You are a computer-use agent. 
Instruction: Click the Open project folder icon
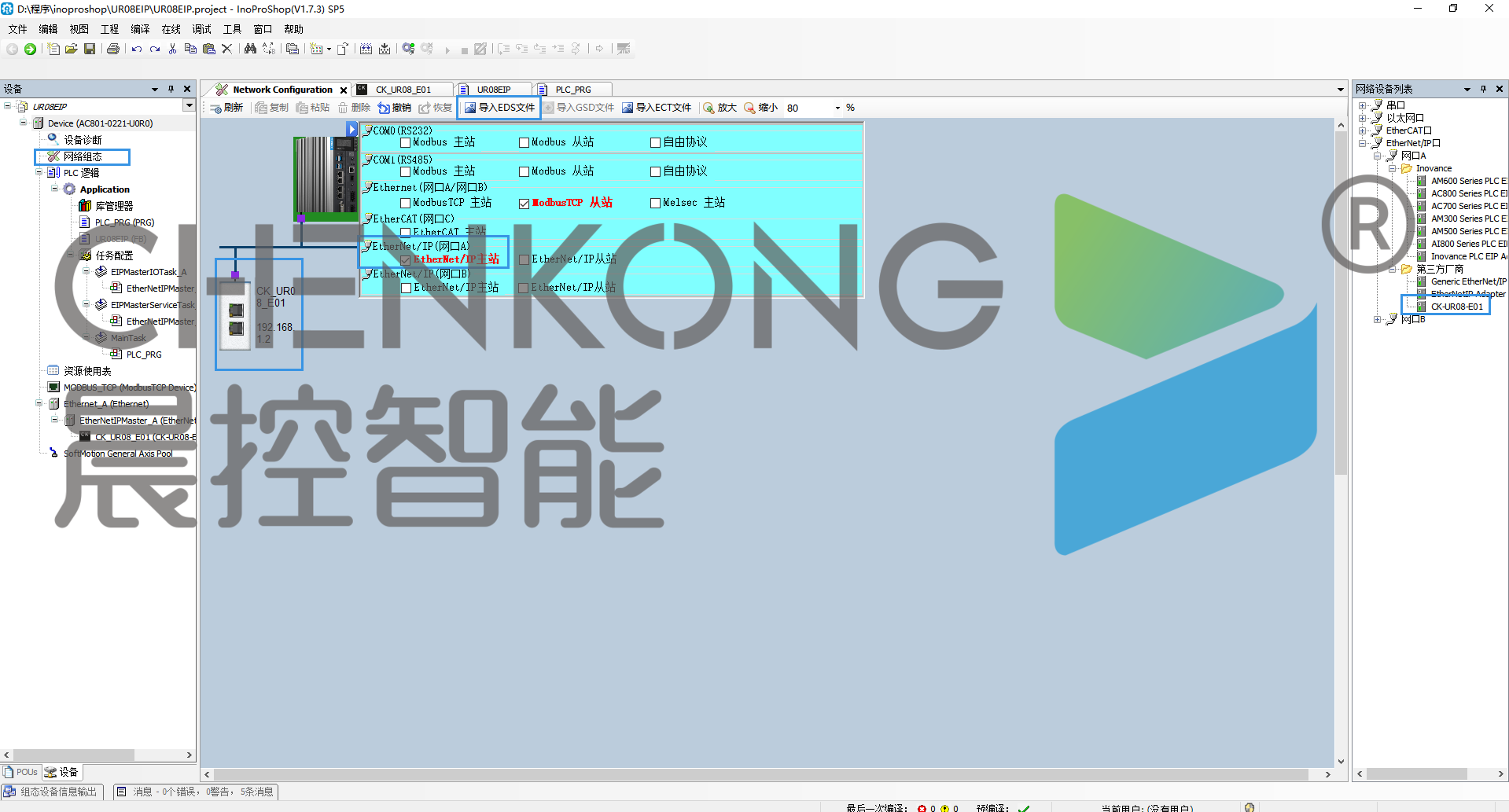pyautogui.click(x=71, y=49)
